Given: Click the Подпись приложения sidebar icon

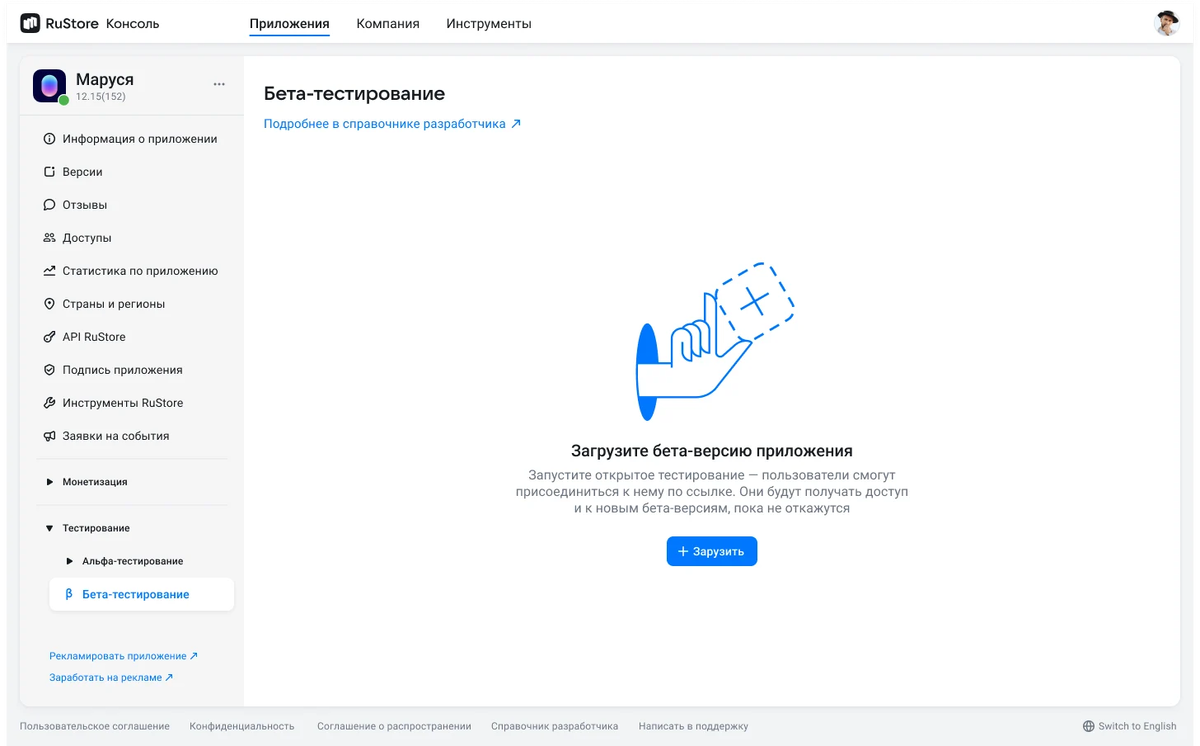Looking at the screenshot, I should pos(48,369).
